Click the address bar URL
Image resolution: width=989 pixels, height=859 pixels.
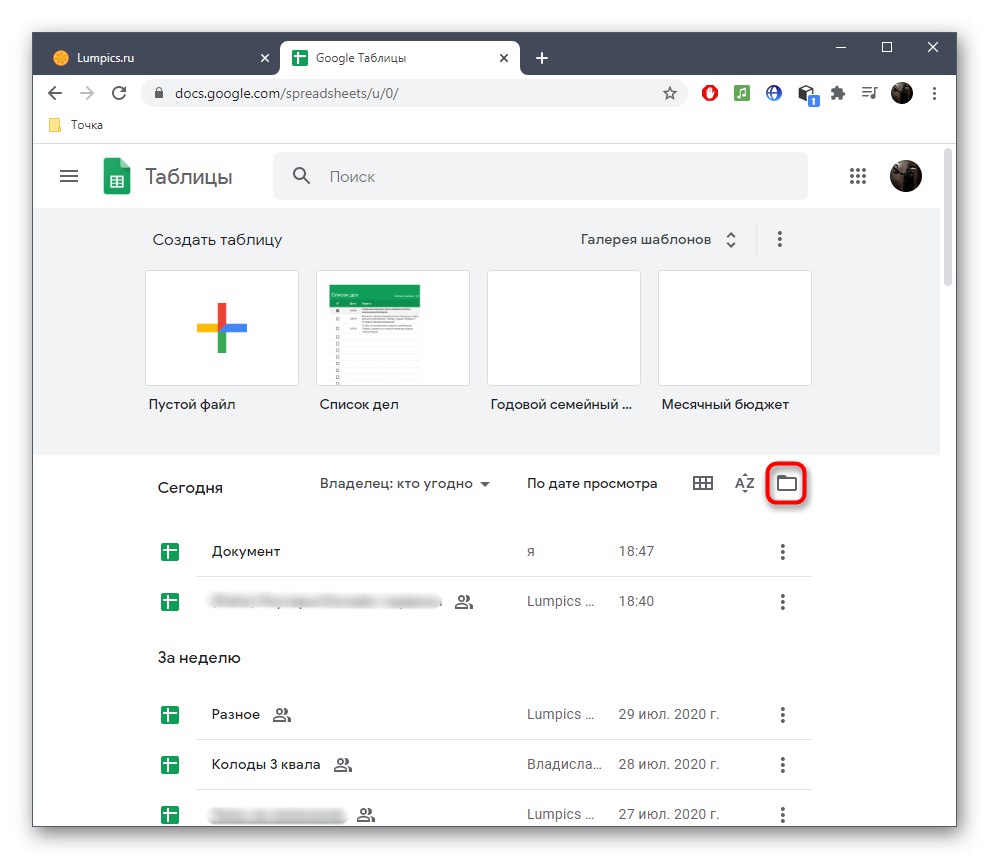pos(286,93)
